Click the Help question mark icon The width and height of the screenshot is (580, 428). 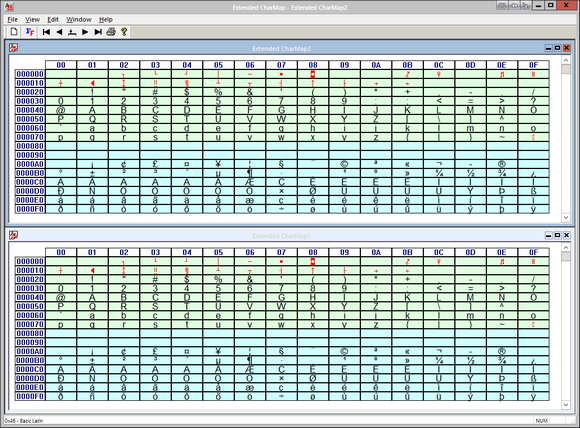pyautogui.click(x=124, y=32)
